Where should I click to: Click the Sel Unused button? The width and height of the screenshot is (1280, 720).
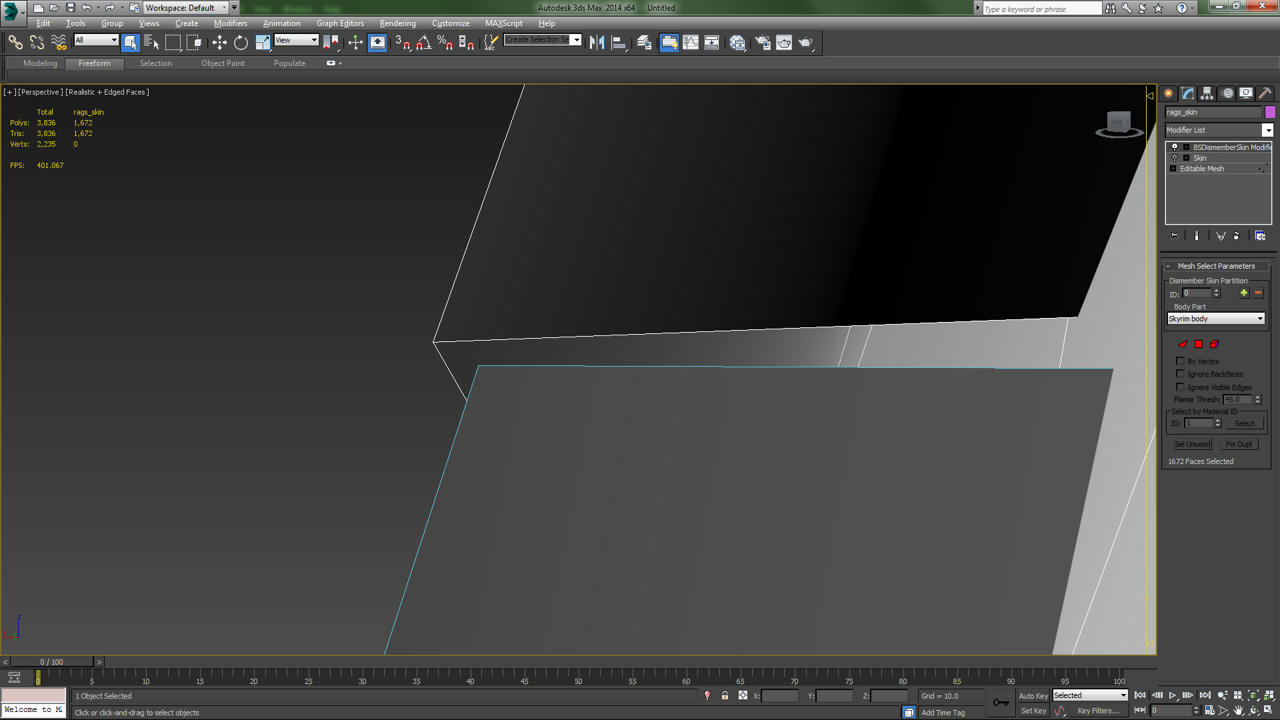pyautogui.click(x=1192, y=444)
